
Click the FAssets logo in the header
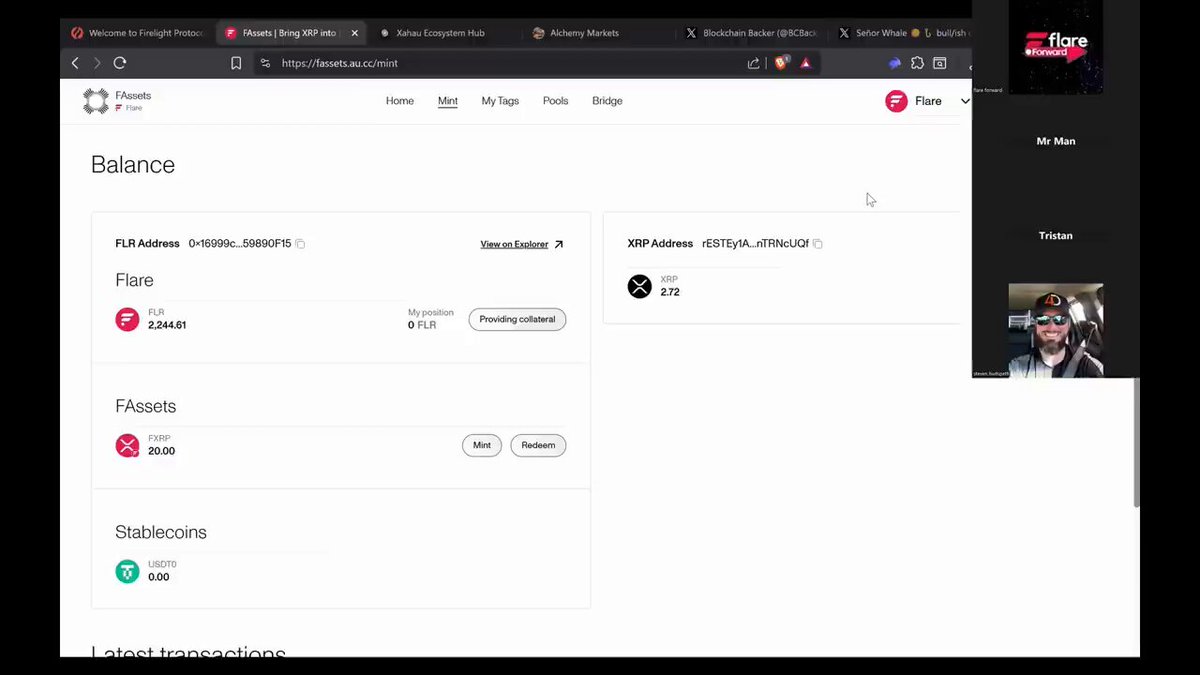tap(96, 101)
